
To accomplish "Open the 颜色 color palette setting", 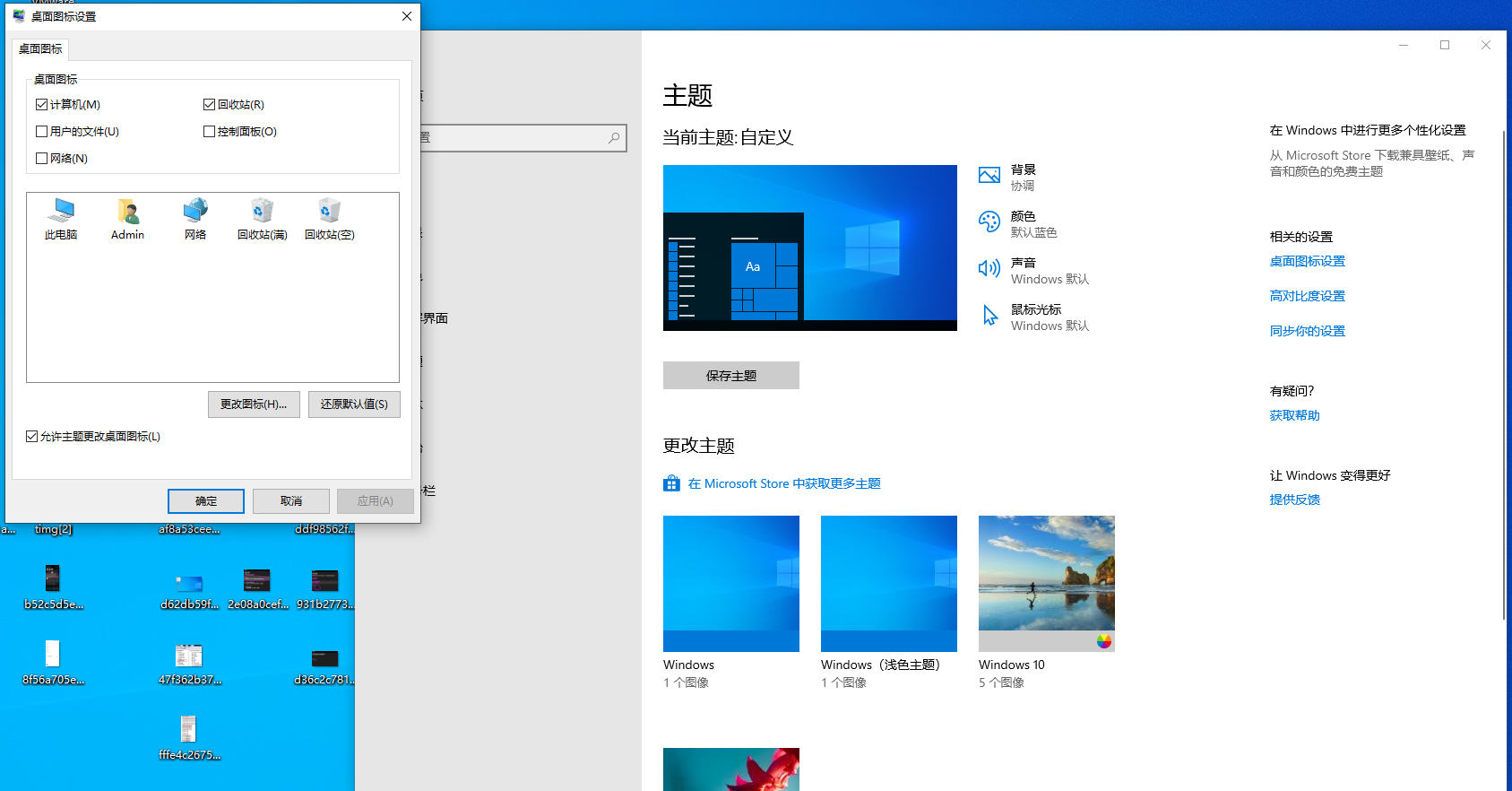I will point(989,222).
